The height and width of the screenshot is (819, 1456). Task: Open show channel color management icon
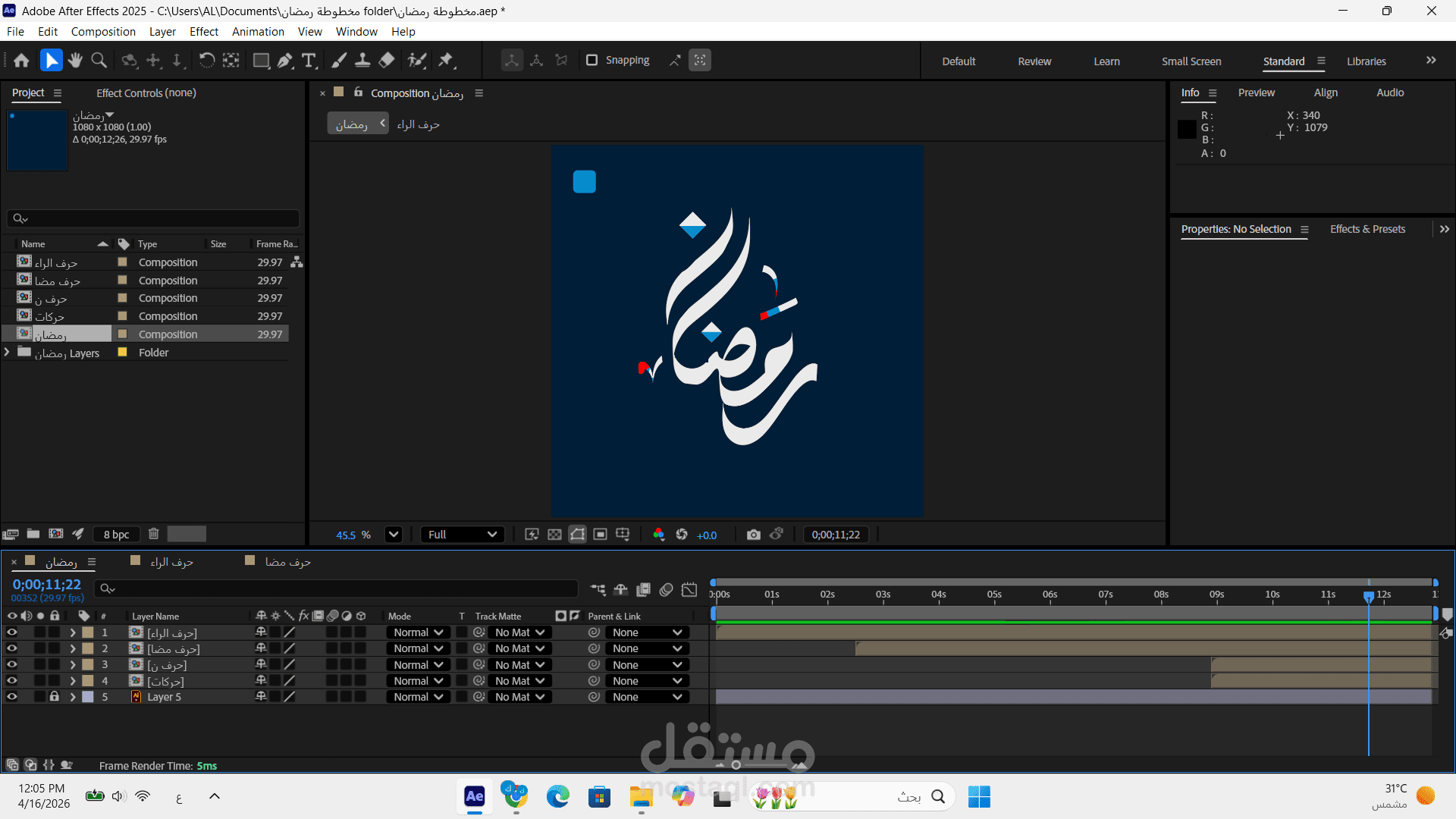click(658, 535)
